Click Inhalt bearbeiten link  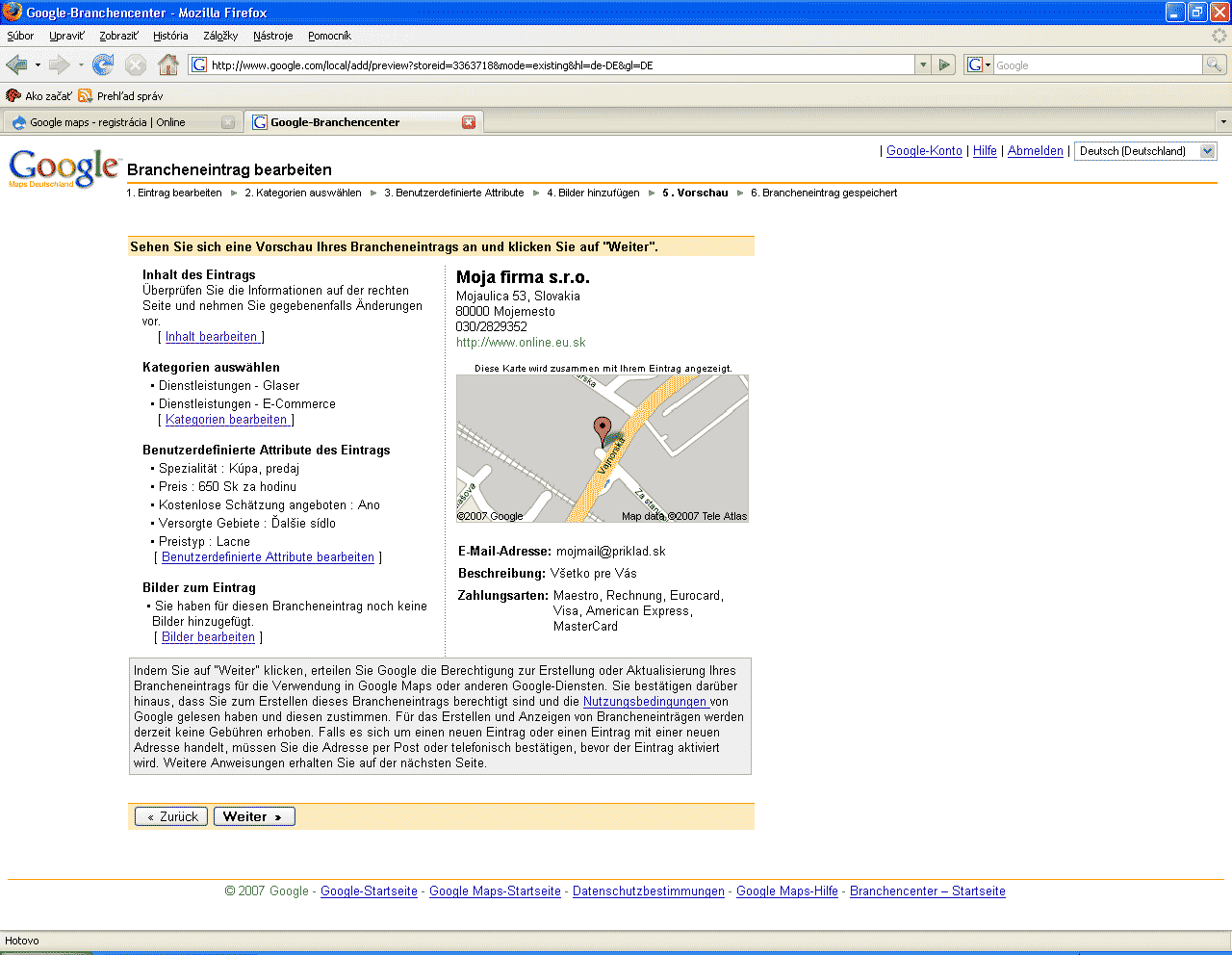[x=212, y=337]
